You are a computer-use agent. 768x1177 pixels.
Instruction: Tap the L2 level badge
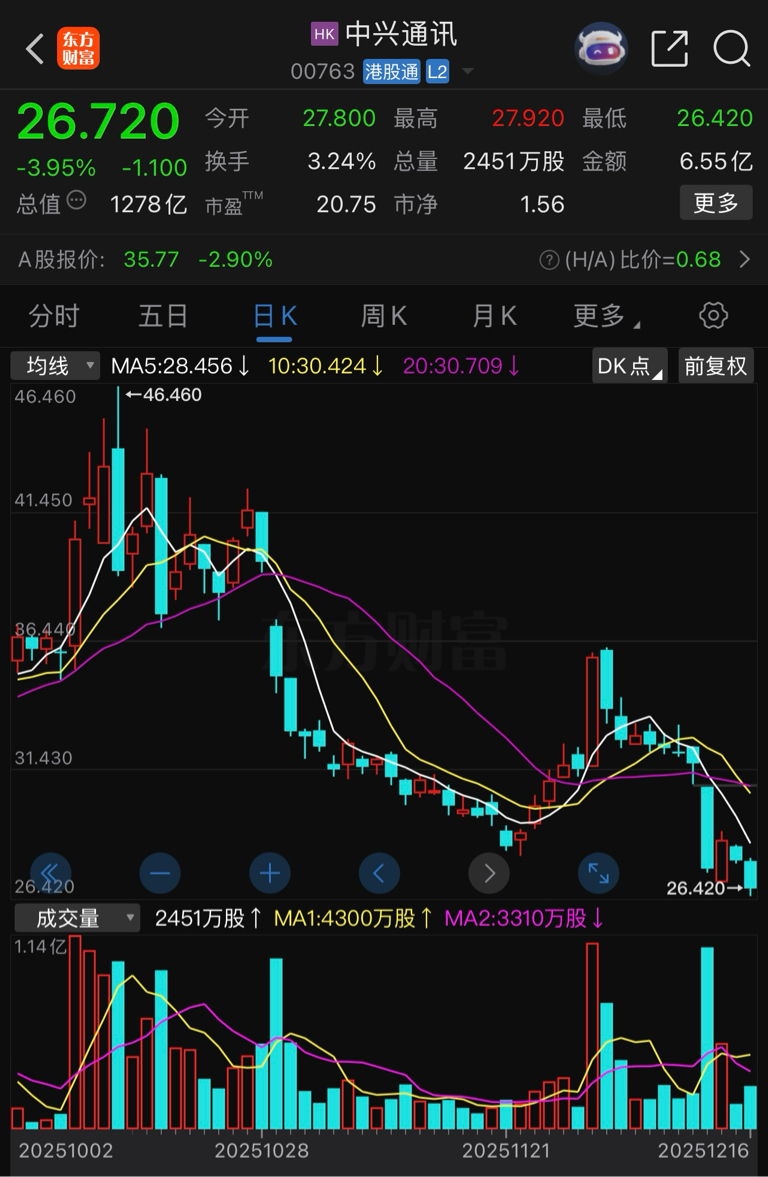point(437,71)
